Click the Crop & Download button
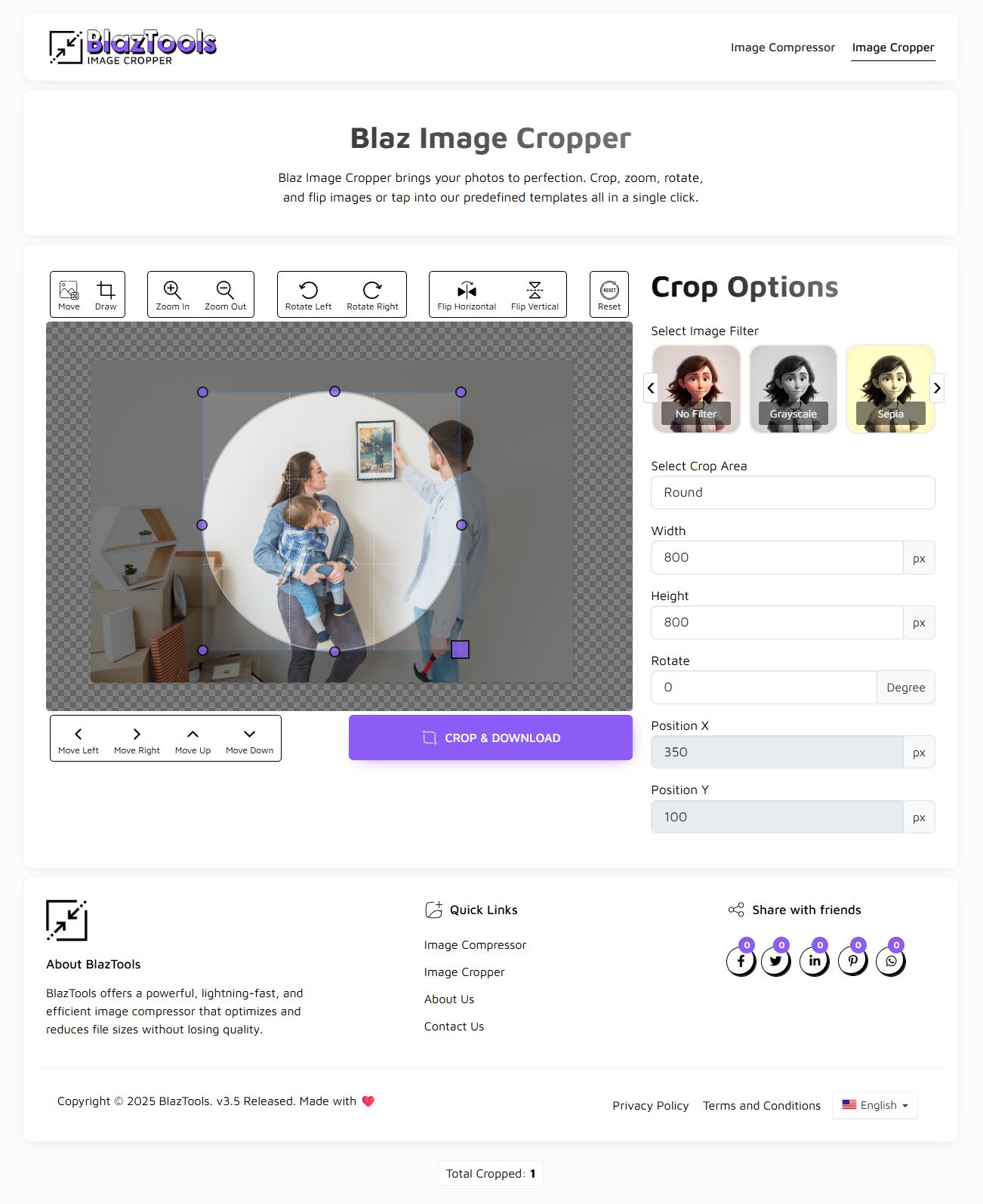Image resolution: width=983 pixels, height=1204 pixels. pyautogui.click(x=491, y=737)
